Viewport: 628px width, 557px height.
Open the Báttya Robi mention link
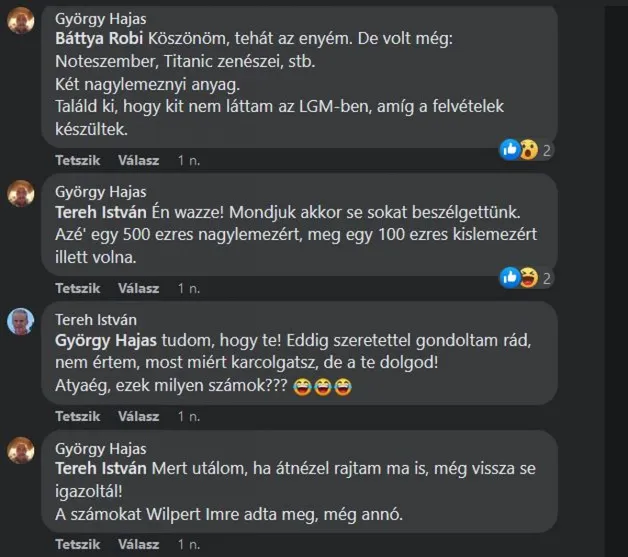[98, 39]
